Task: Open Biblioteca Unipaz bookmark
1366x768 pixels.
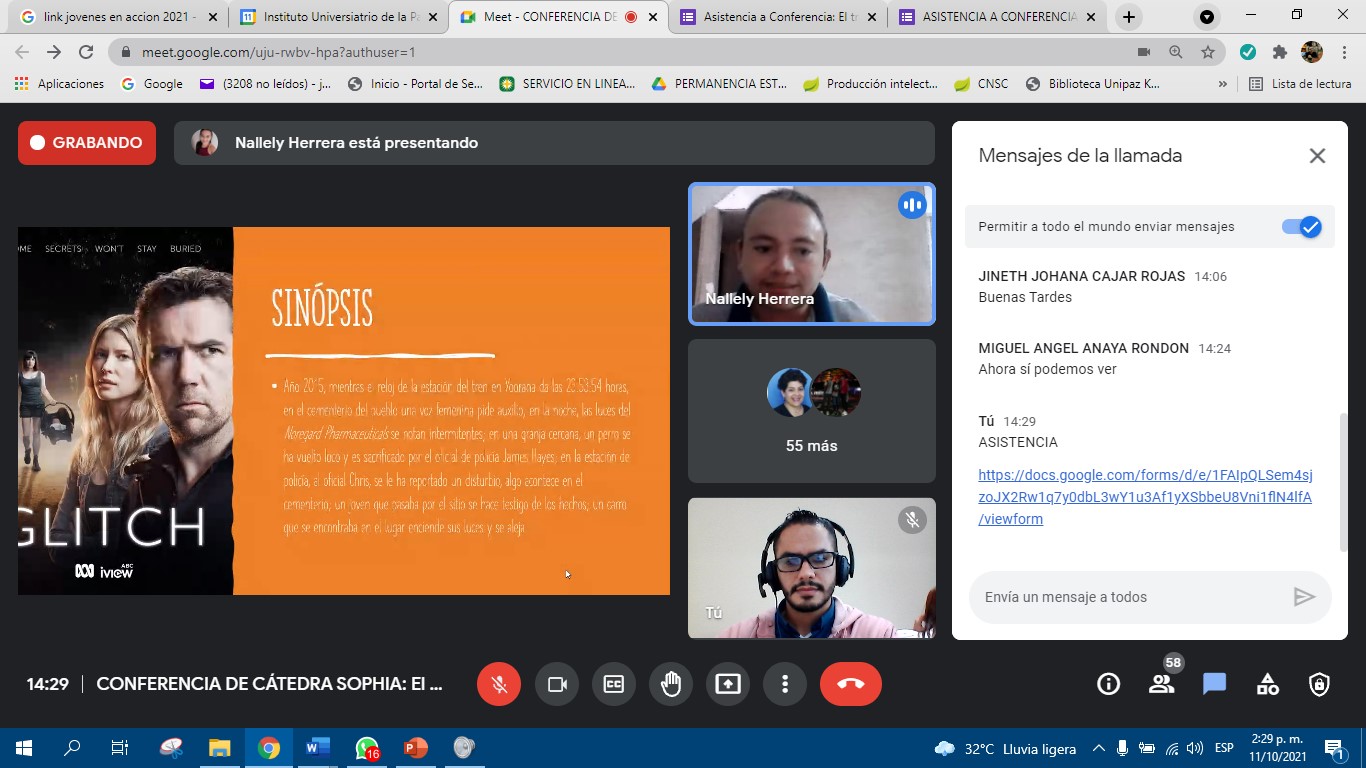Action: coord(1093,84)
